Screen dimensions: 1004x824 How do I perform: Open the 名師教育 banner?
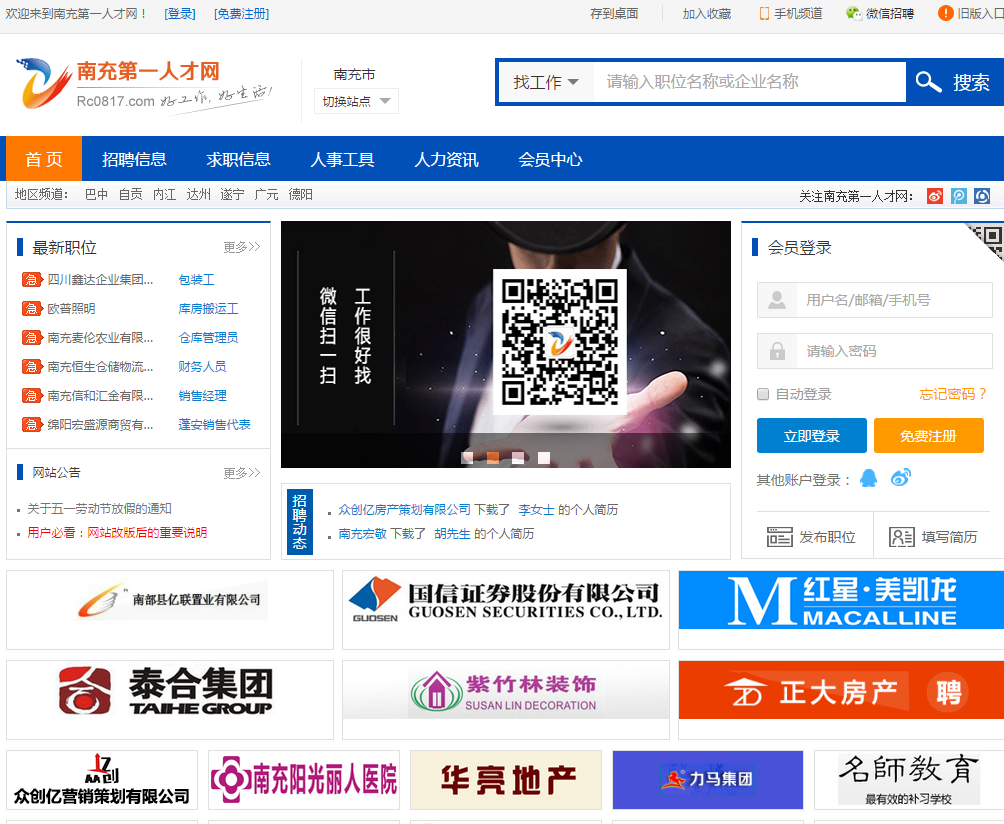[909, 780]
